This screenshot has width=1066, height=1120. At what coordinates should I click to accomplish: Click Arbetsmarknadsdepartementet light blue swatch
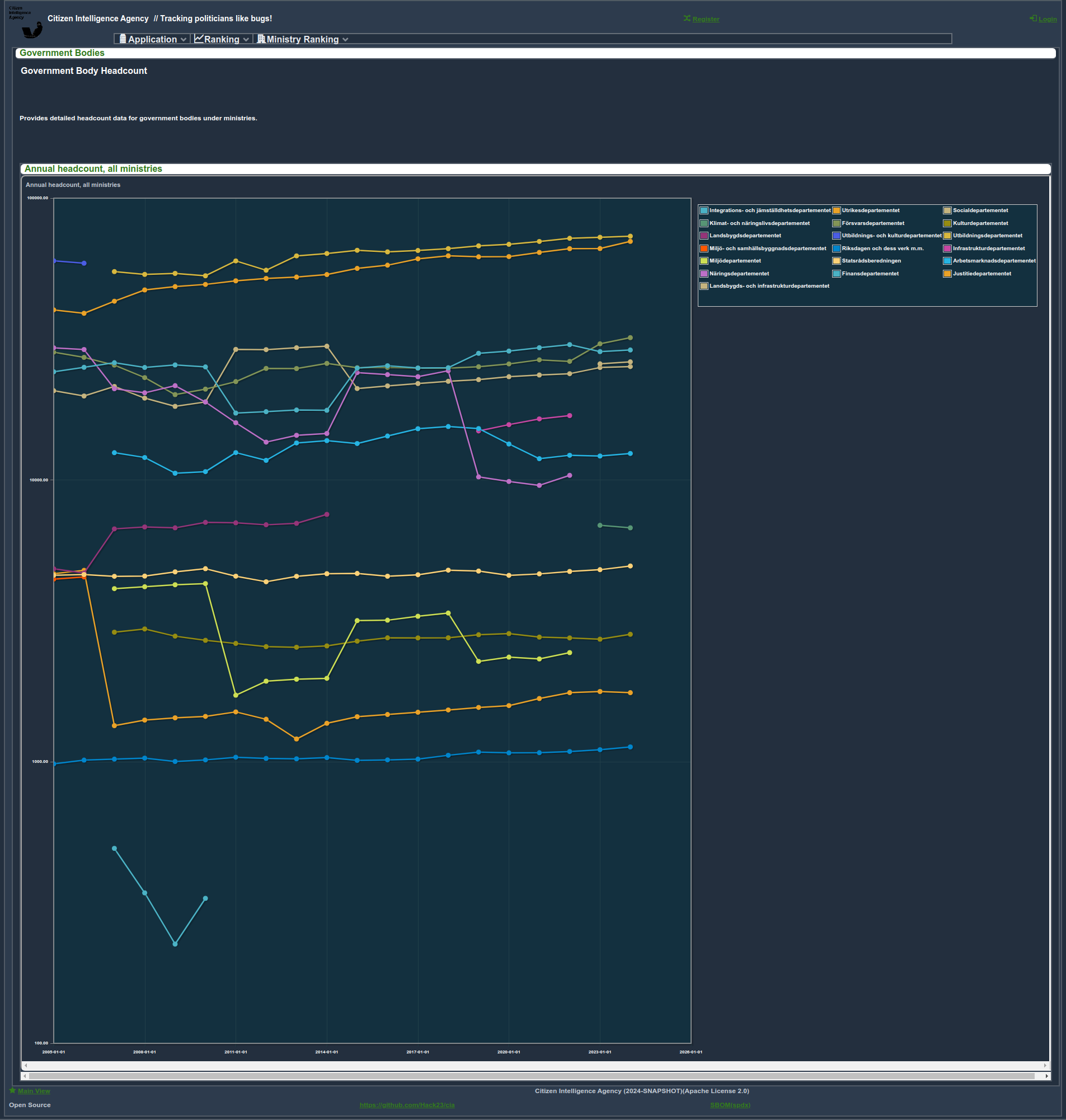pos(947,261)
